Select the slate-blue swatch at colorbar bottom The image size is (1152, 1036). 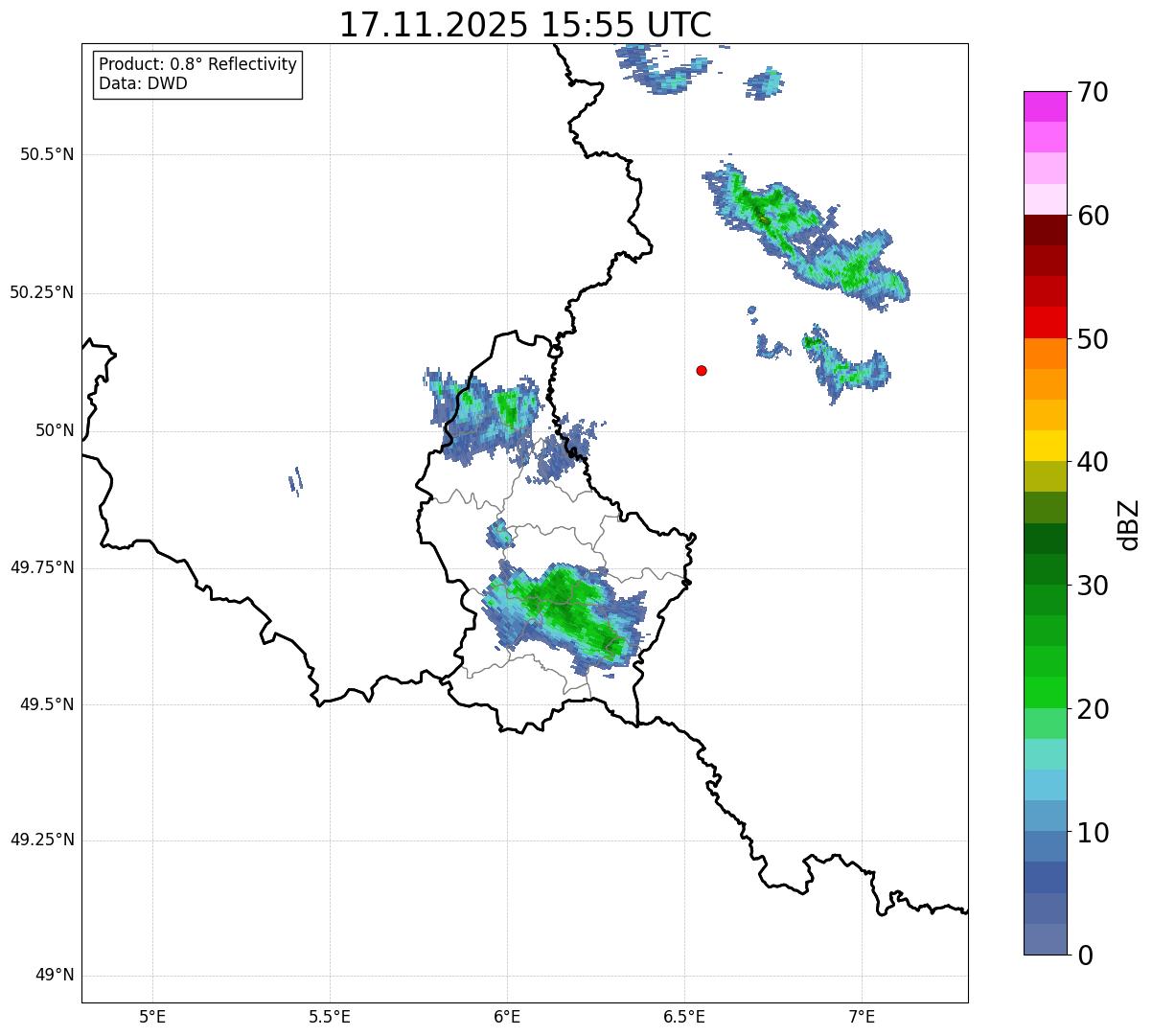1045,939
